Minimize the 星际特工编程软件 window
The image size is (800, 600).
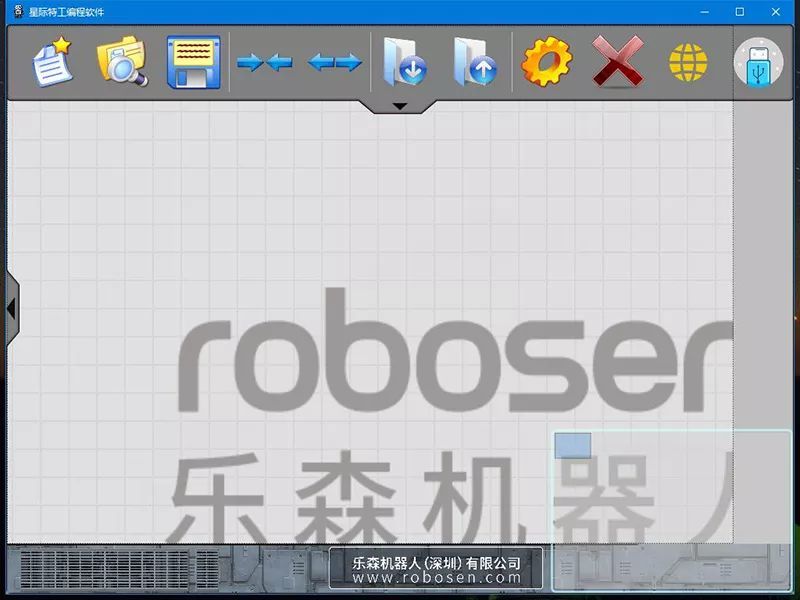click(705, 12)
